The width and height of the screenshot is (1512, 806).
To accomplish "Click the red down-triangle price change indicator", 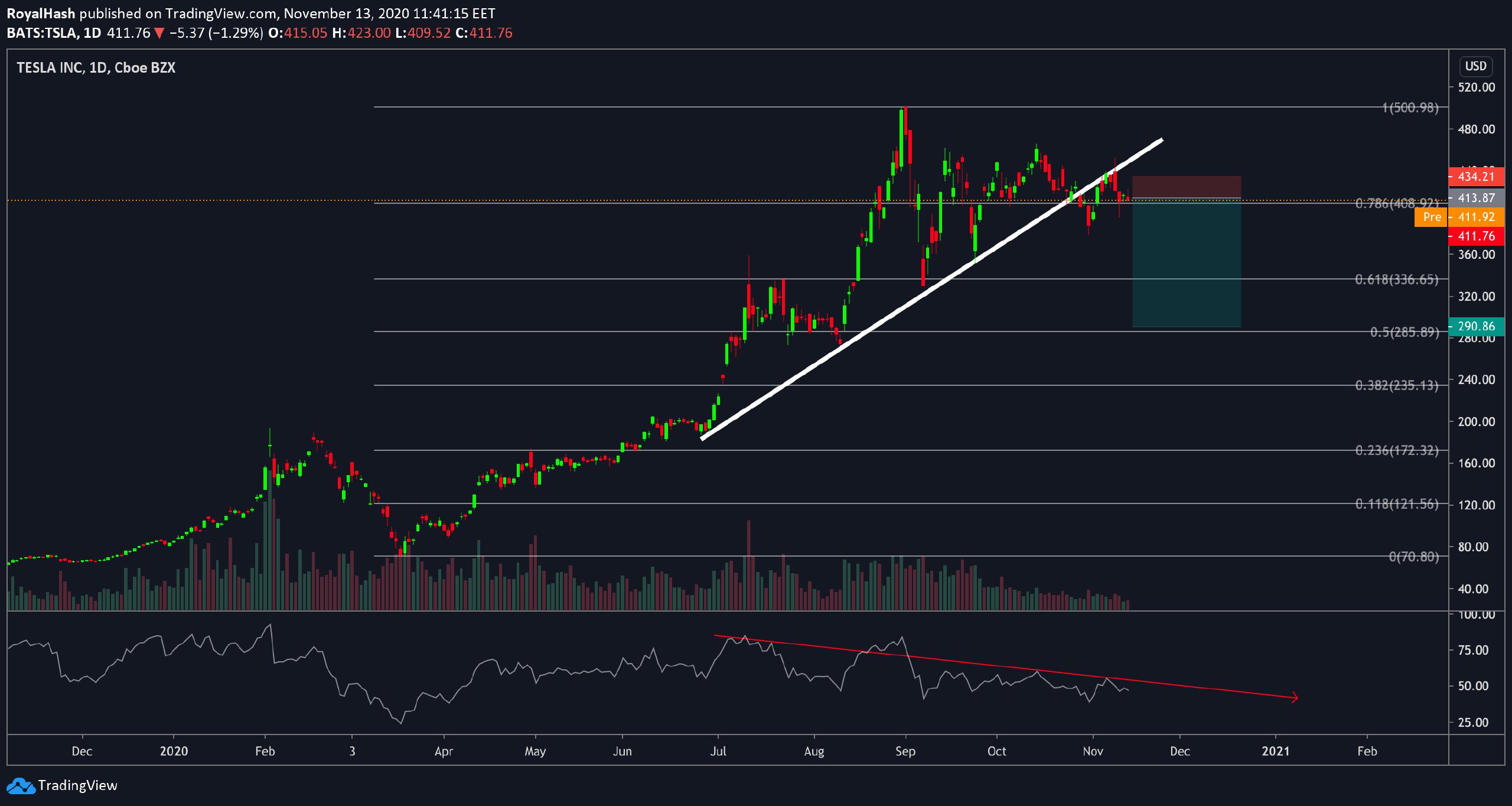I will pos(159,33).
